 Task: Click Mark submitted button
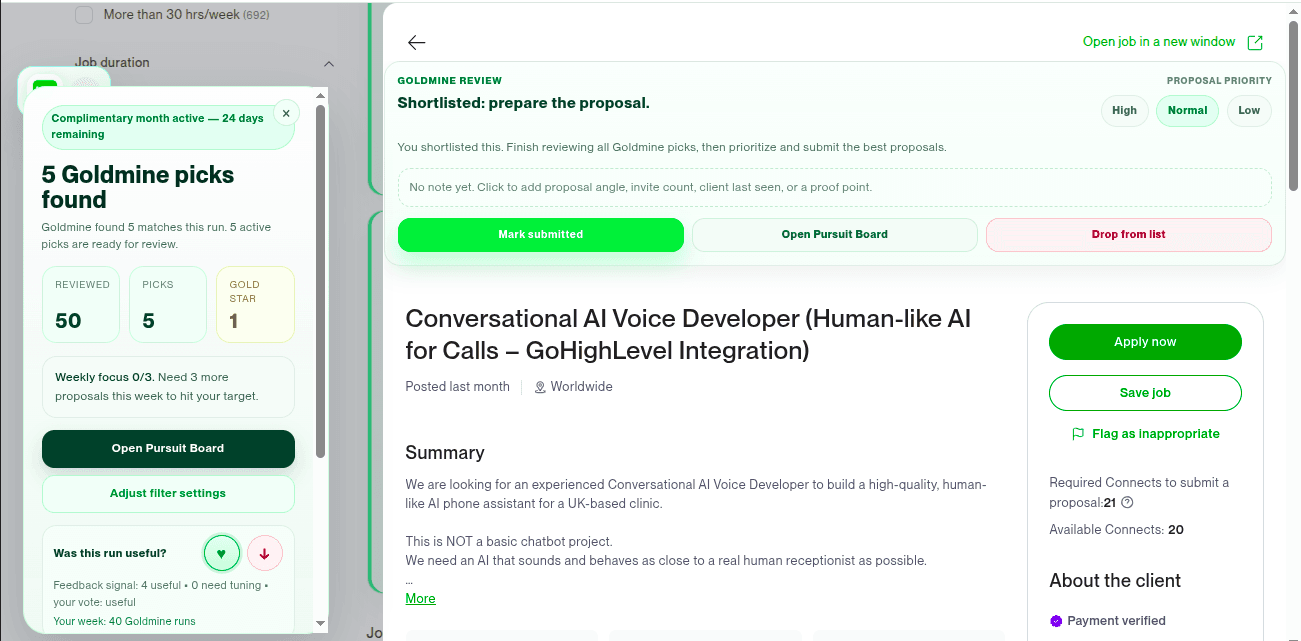pyautogui.click(x=541, y=234)
